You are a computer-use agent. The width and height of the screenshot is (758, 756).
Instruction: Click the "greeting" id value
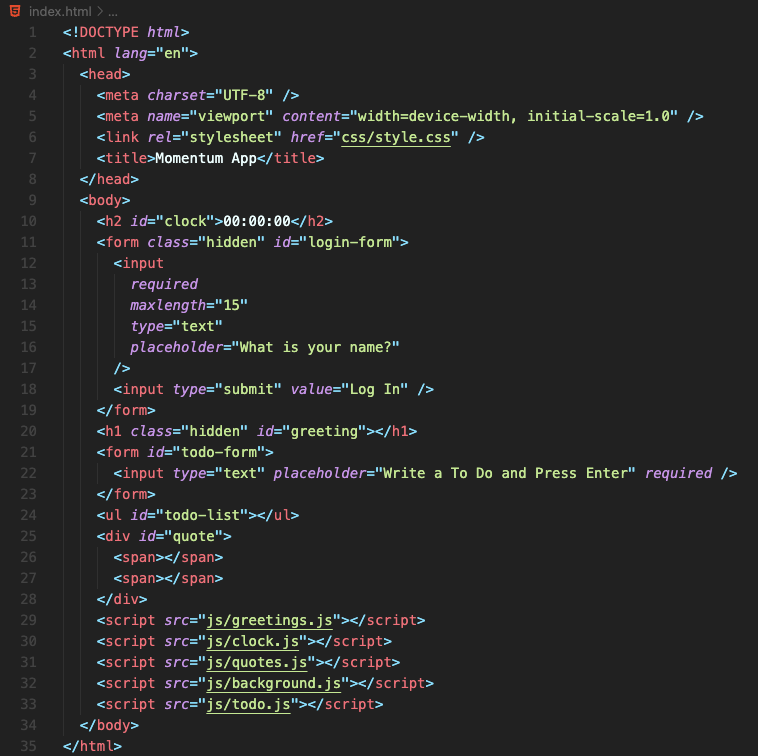(324, 432)
